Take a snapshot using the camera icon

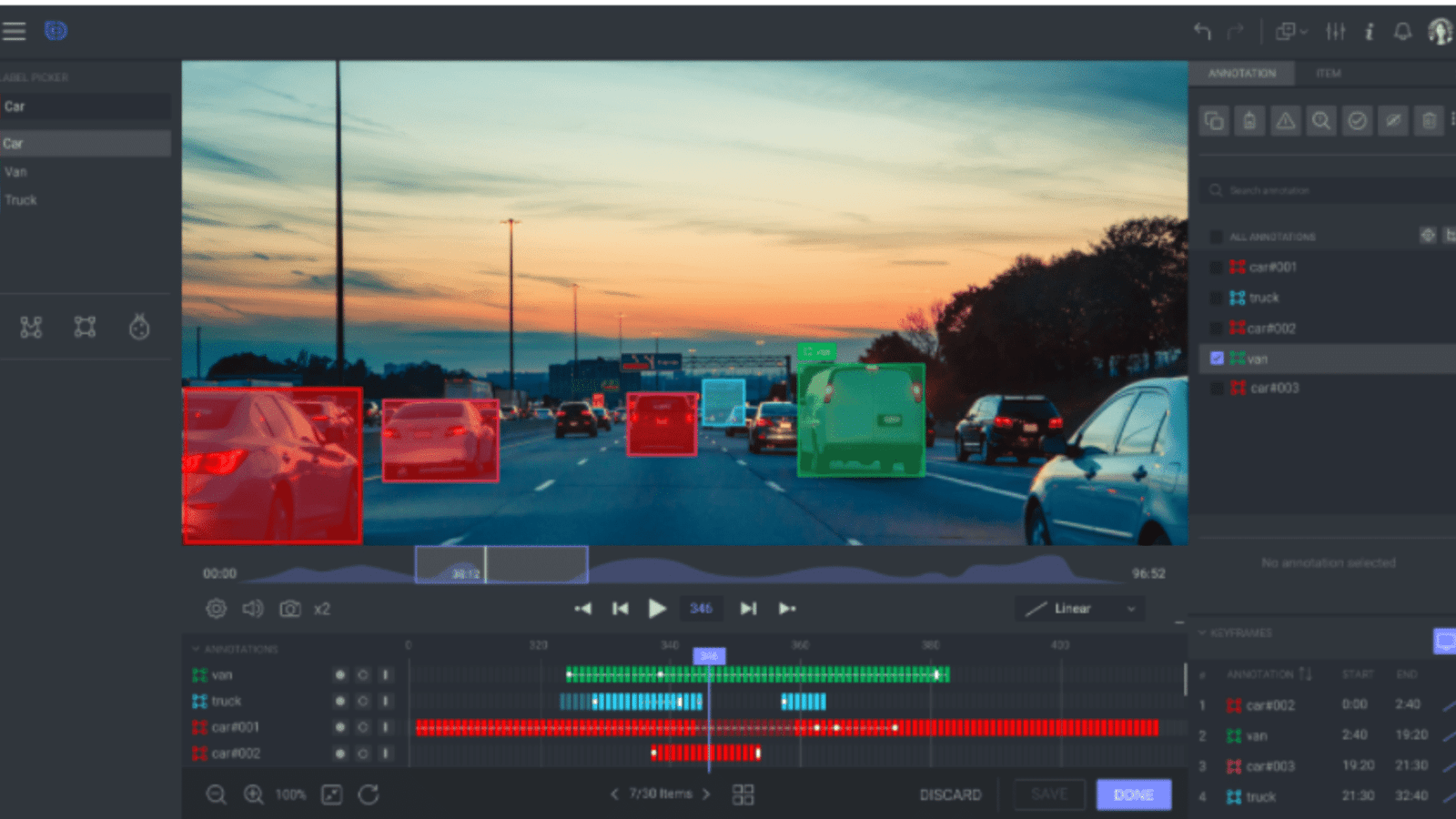coord(289,609)
